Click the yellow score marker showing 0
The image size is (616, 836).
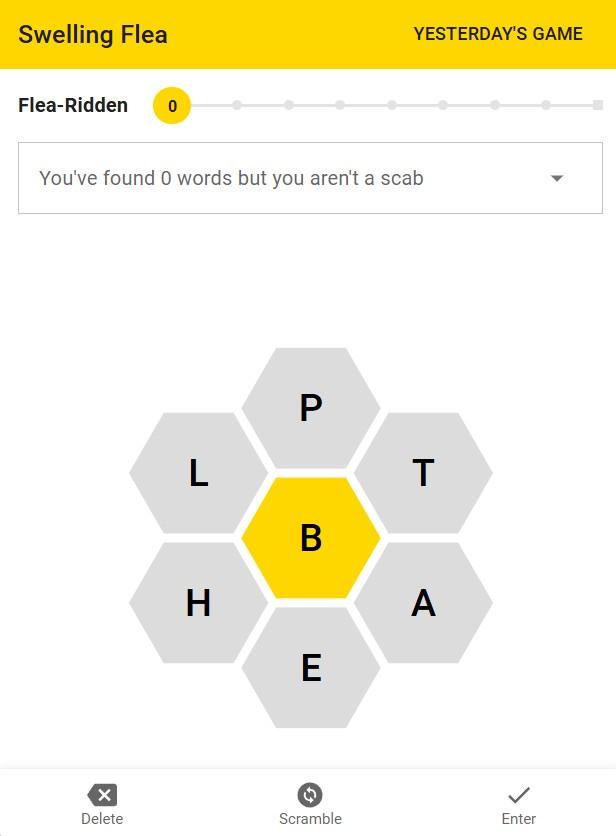point(172,105)
